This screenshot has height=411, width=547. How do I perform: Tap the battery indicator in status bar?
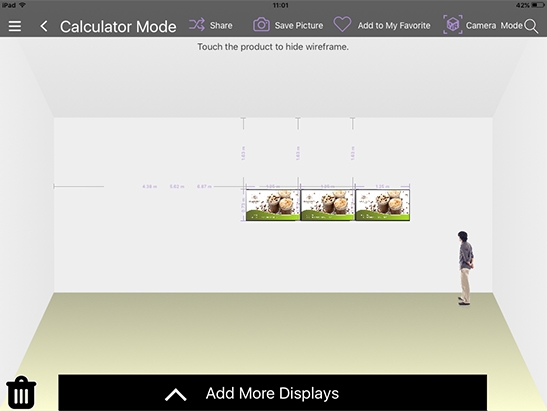(x=537, y=5)
